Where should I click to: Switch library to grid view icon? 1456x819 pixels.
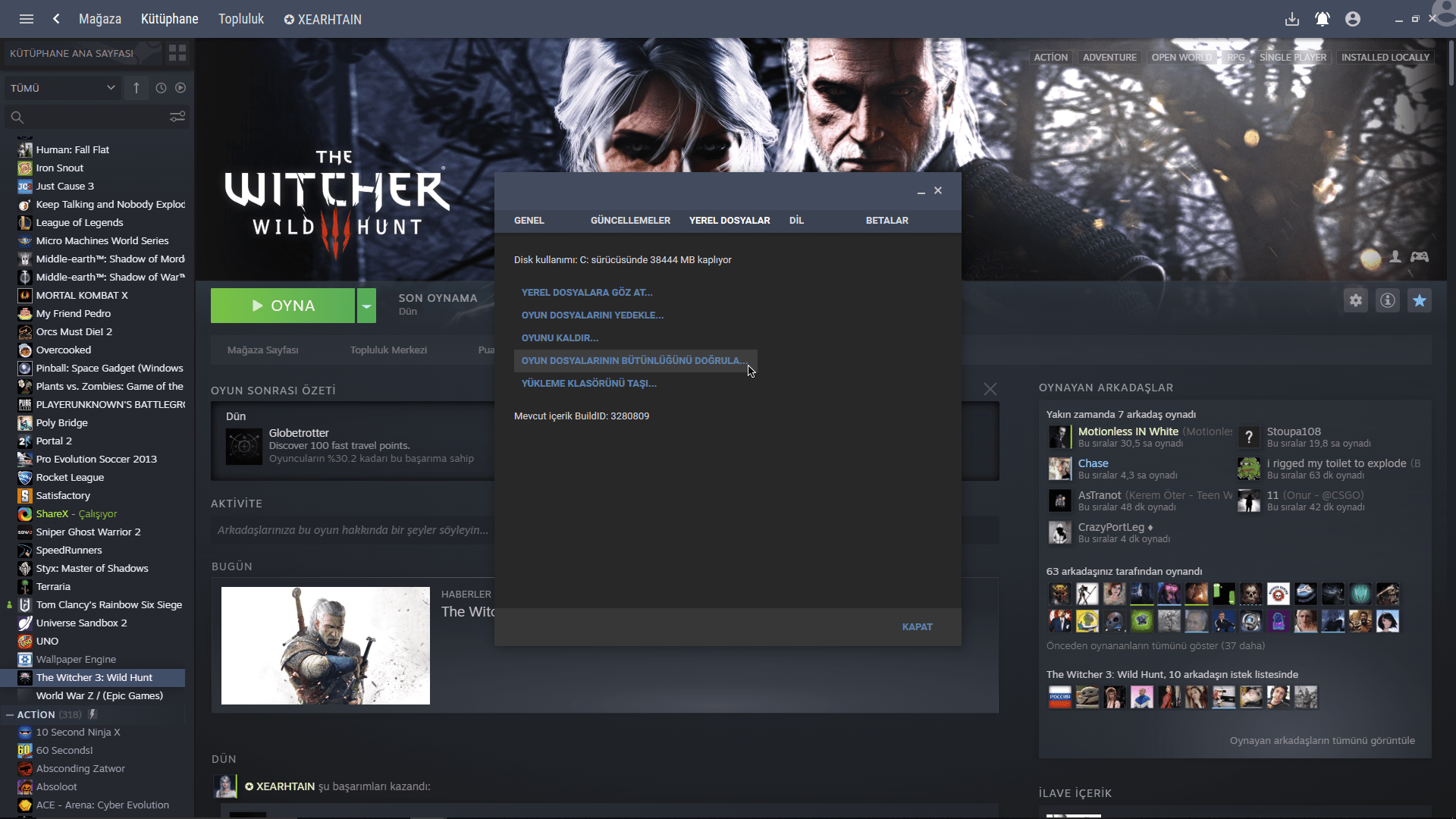(177, 53)
